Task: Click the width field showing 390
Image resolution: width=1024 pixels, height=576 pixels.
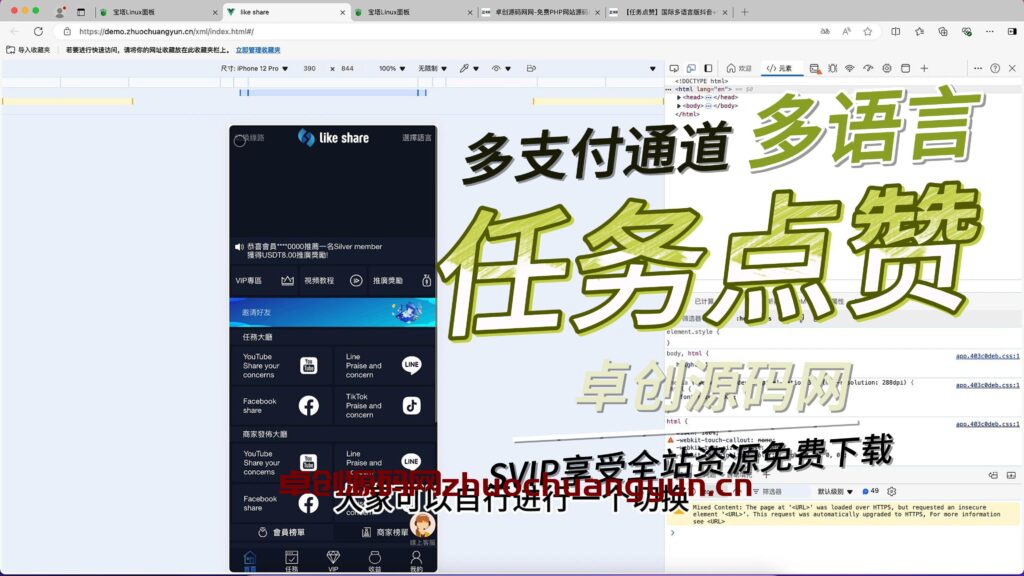Action: [x=310, y=68]
